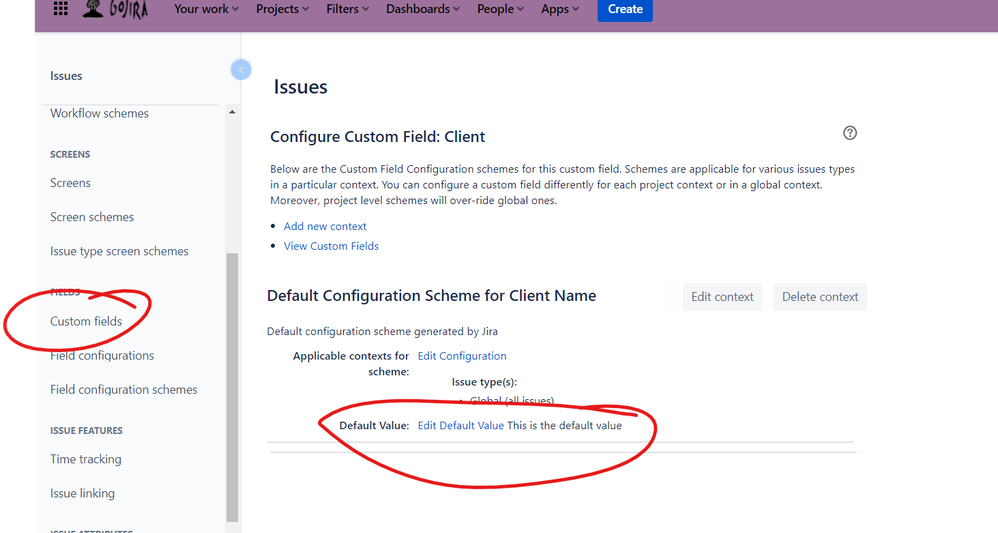Click the Edit Configuration link
This screenshot has height=533, width=998.
click(462, 356)
